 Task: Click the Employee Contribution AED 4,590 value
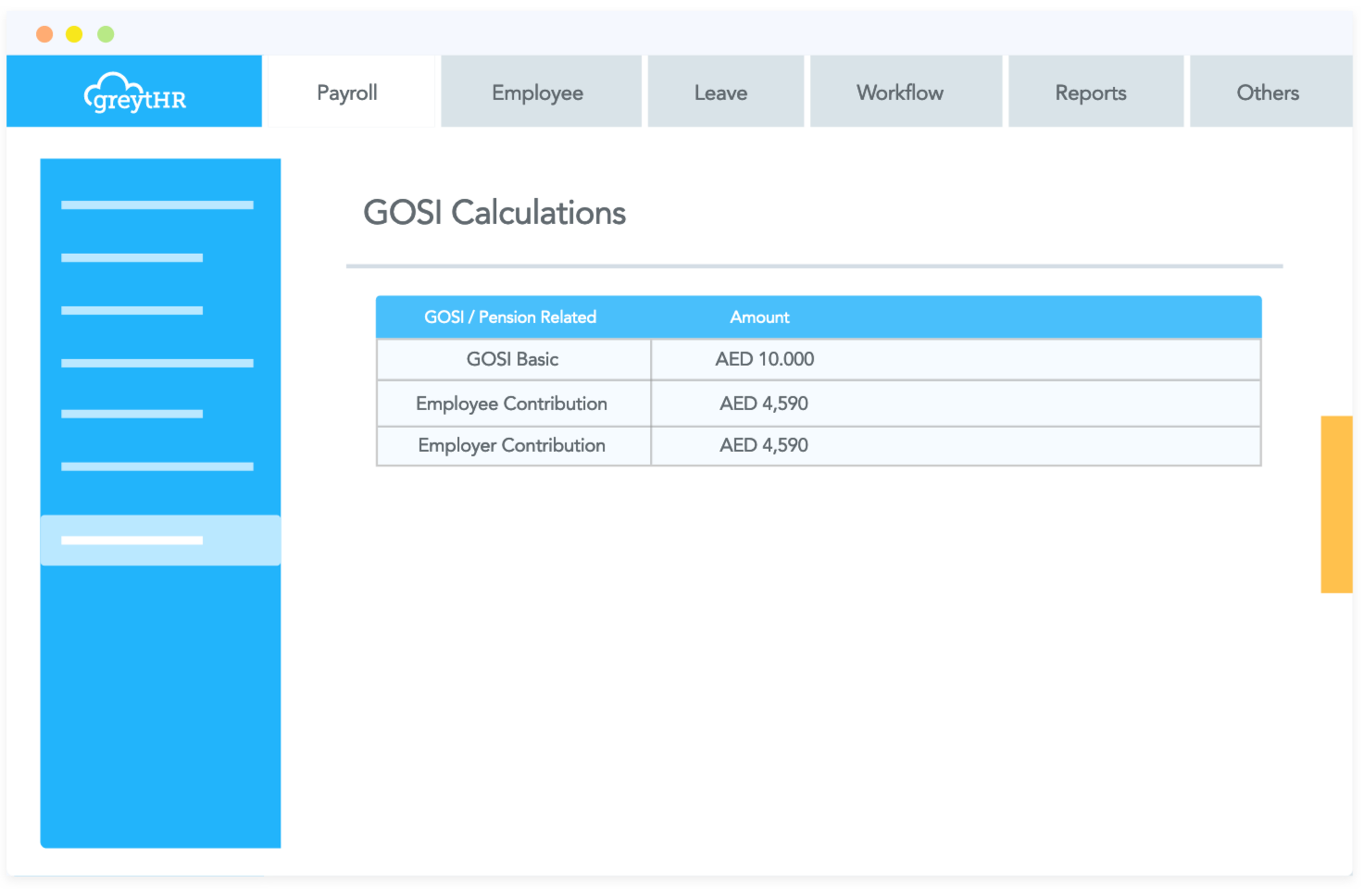(x=764, y=404)
